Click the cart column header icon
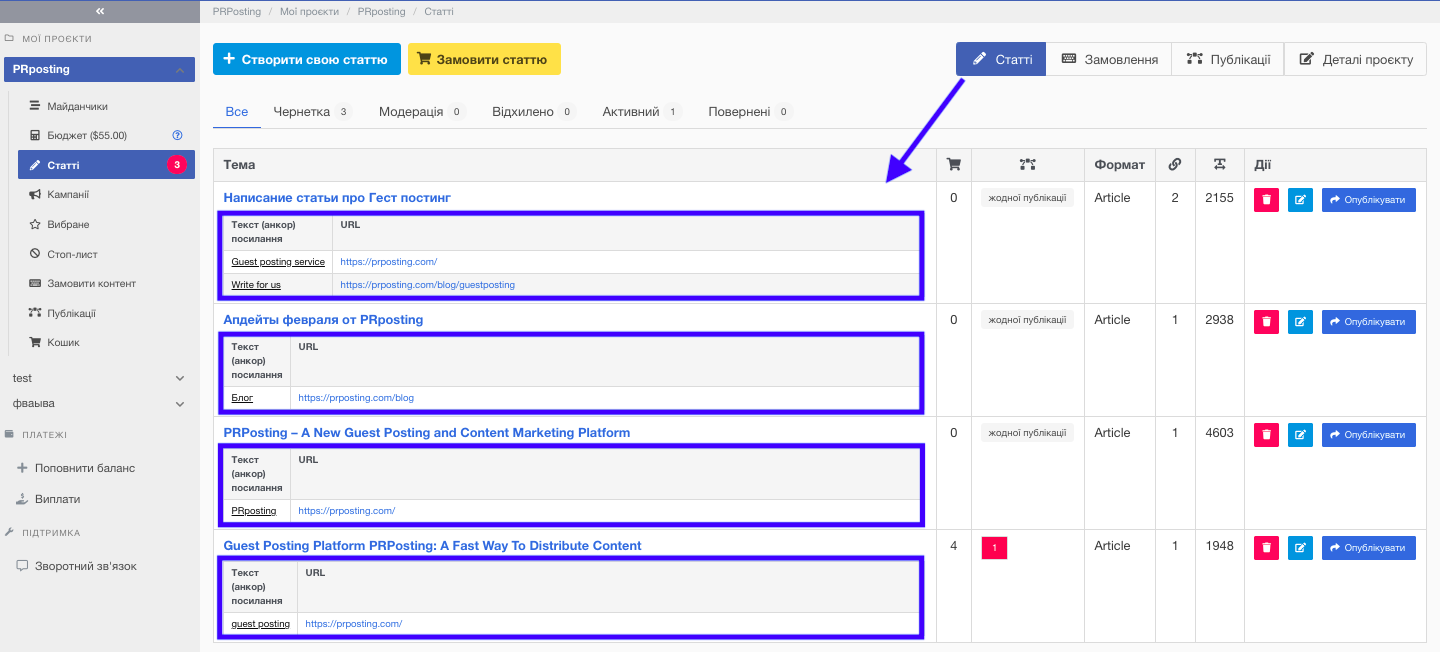Screen dimensions: 1440x652 [954, 165]
